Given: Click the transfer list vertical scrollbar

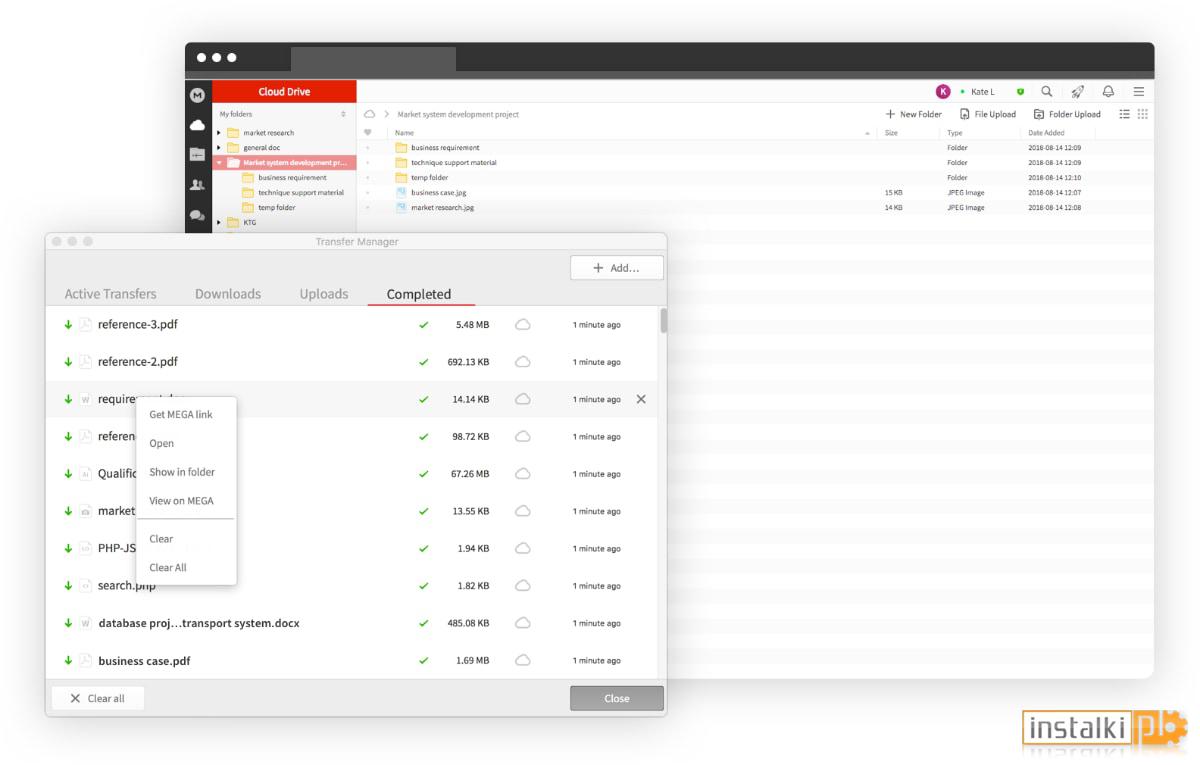Looking at the screenshot, I should [x=663, y=321].
